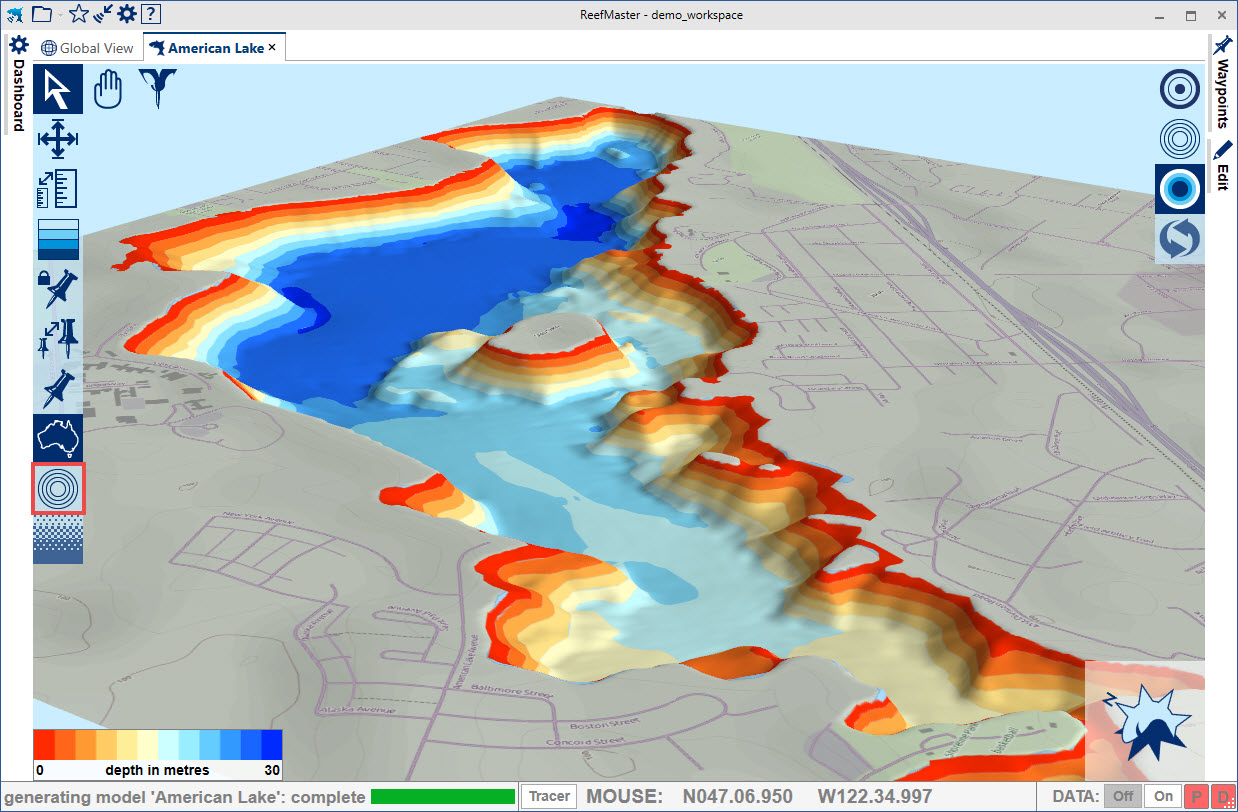Activate the hand pan tool

[107, 89]
